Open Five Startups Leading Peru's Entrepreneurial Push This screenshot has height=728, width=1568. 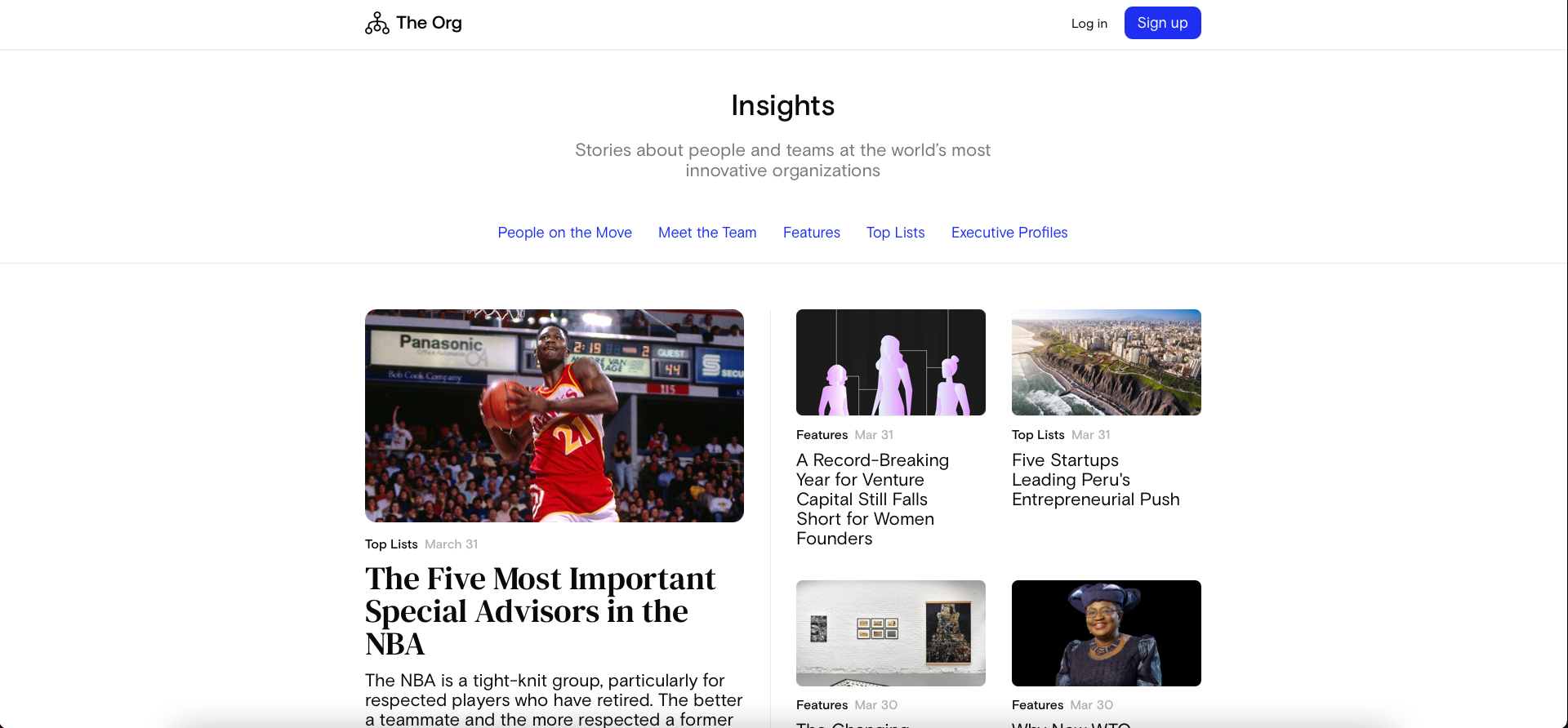point(1095,480)
